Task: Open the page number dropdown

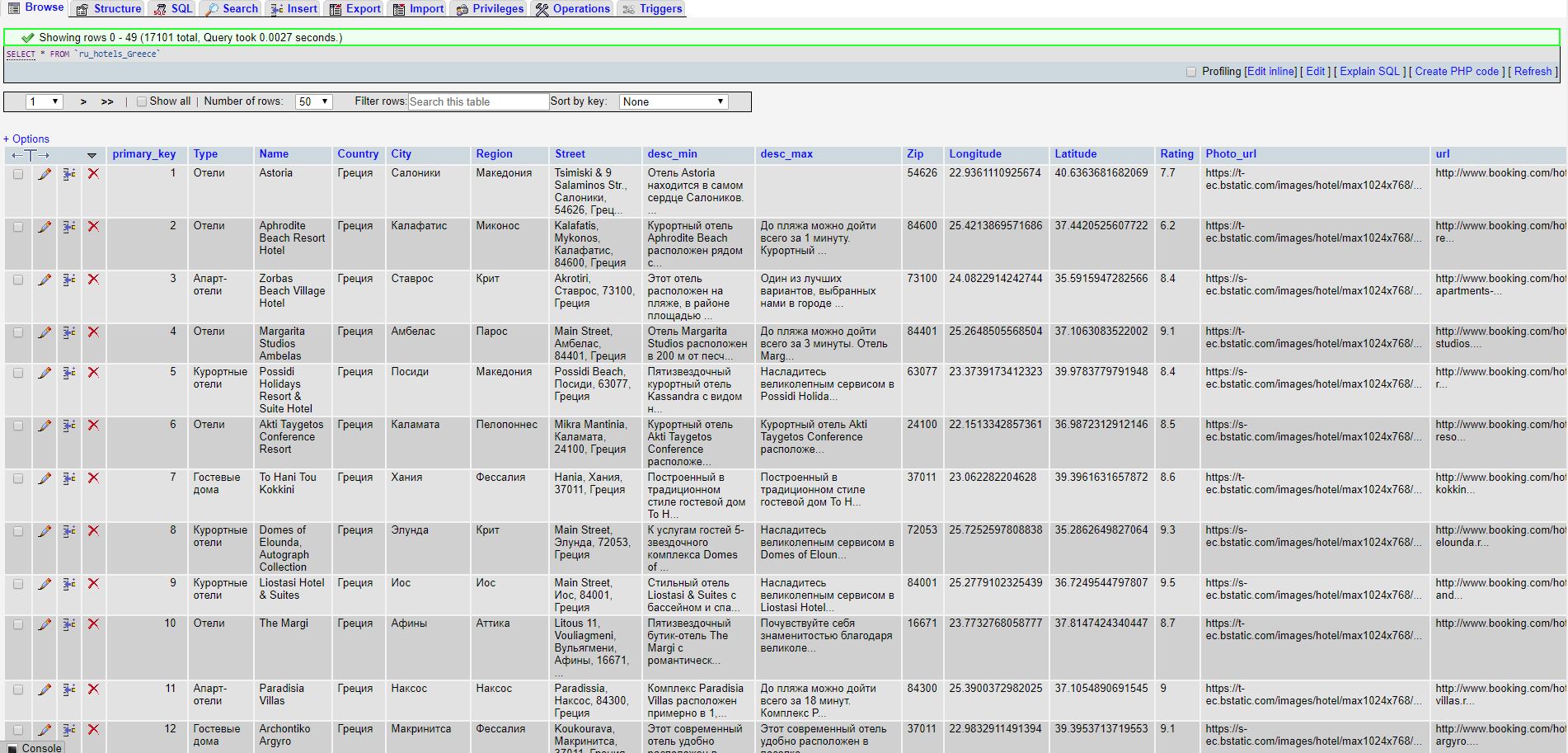Action: (45, 101)
